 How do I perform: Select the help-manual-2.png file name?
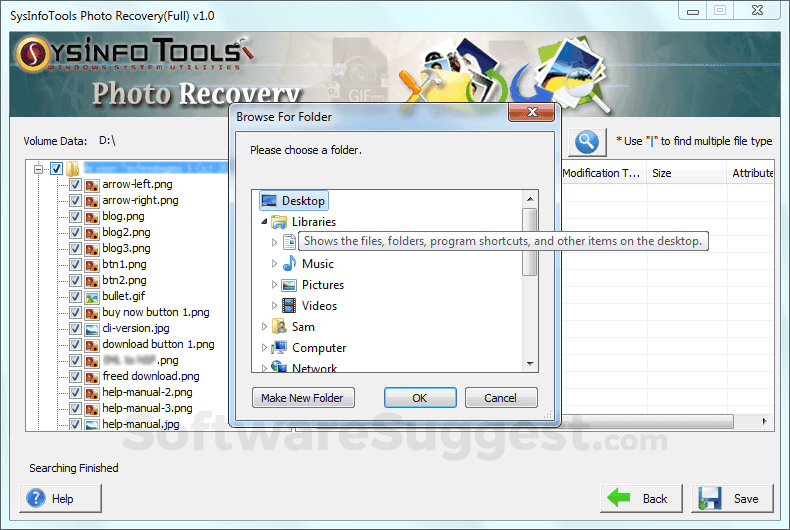point(147,392)
